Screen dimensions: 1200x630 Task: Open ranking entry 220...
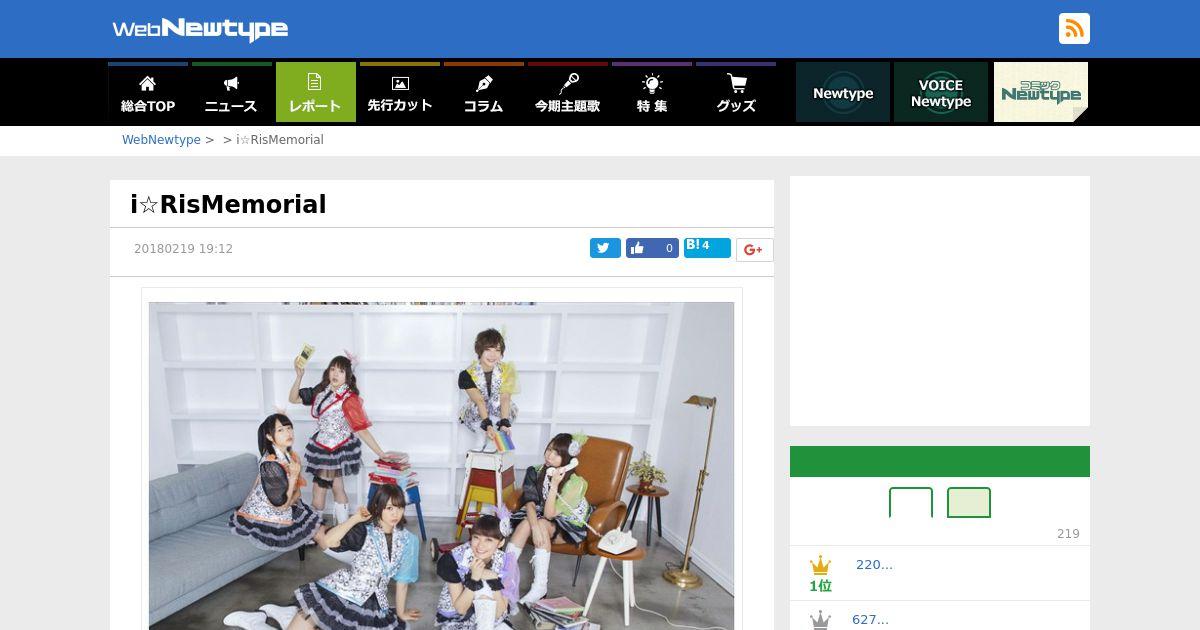pyautogui.click(x=874, y=565)
